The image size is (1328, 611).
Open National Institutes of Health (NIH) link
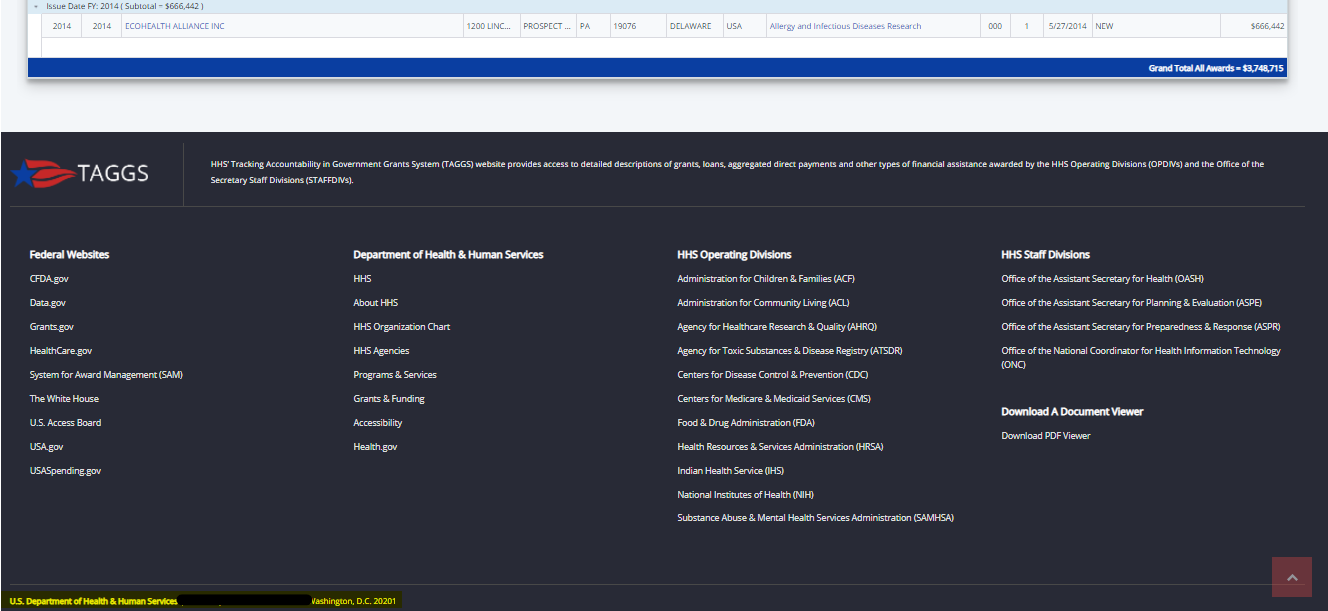746,495
